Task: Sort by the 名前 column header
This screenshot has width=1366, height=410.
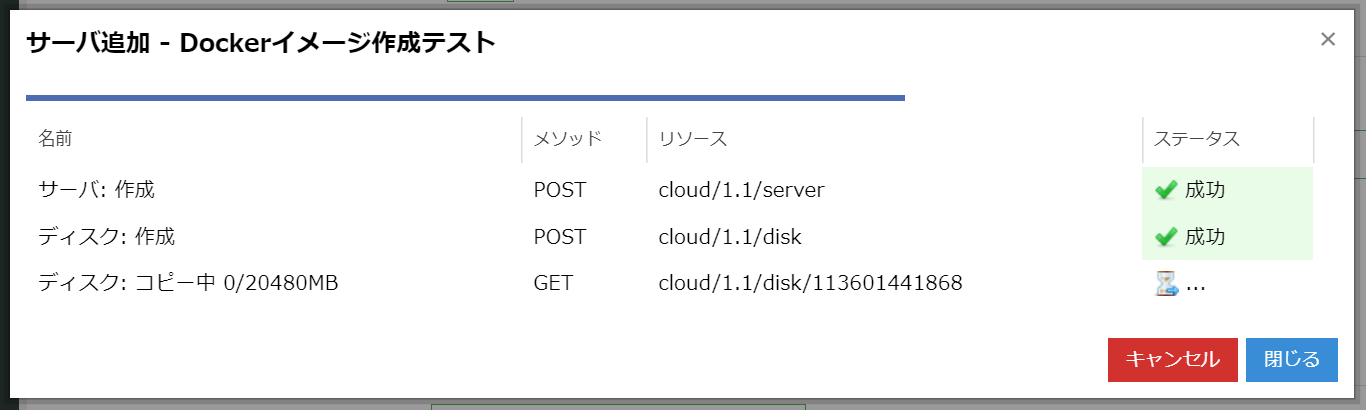Action: click(x=55, y=139)
